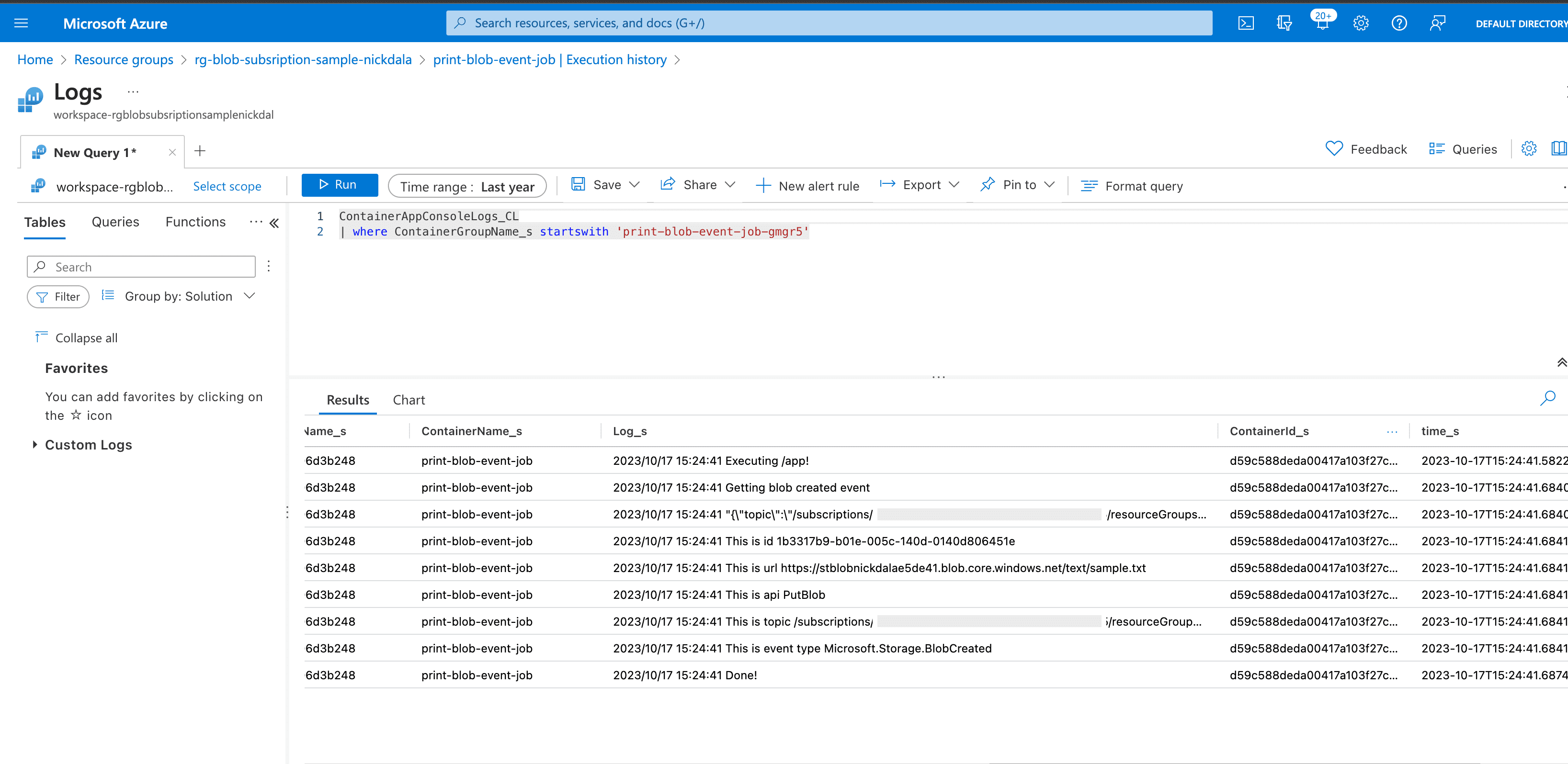Viewport: 1568px width, 764px height.
Task: Select the Microsoft.Storage.BlobCreated event type row
Action: pyautogui.click(x=935, y=648)
